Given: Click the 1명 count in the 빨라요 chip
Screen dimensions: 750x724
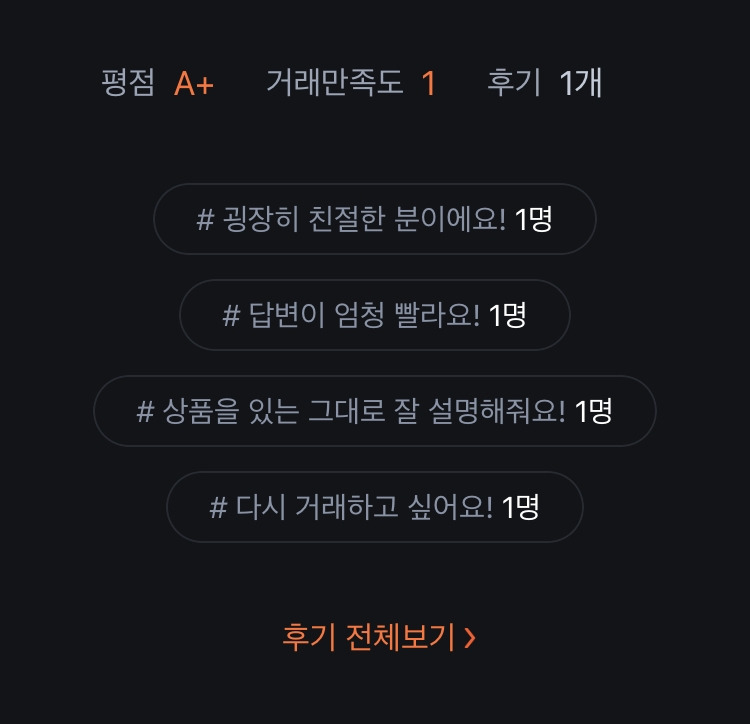Looking at the screenshot, I should point(507,316).
